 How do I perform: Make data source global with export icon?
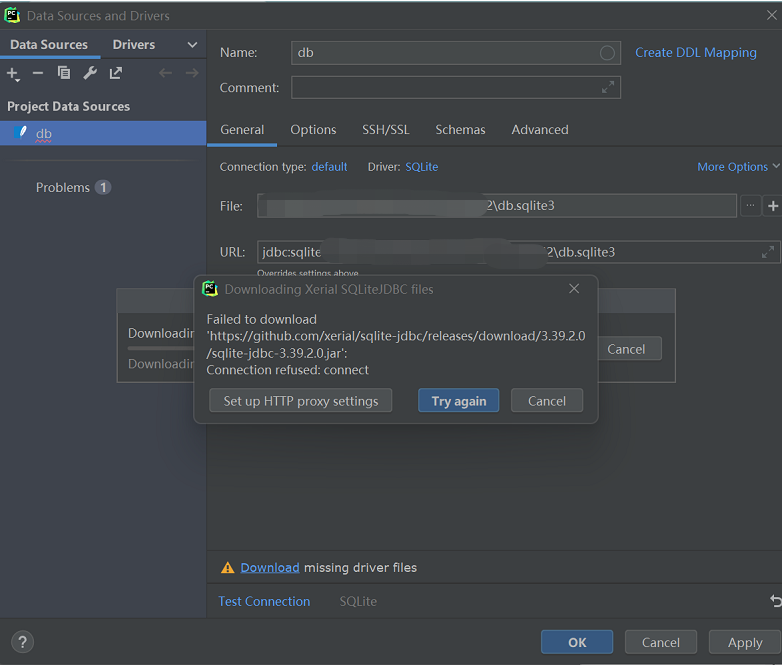coord(116,73)
